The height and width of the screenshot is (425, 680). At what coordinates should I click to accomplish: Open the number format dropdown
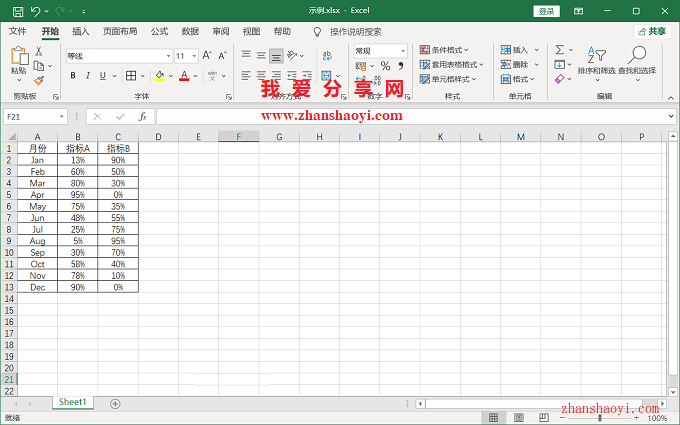pos(403,51)
